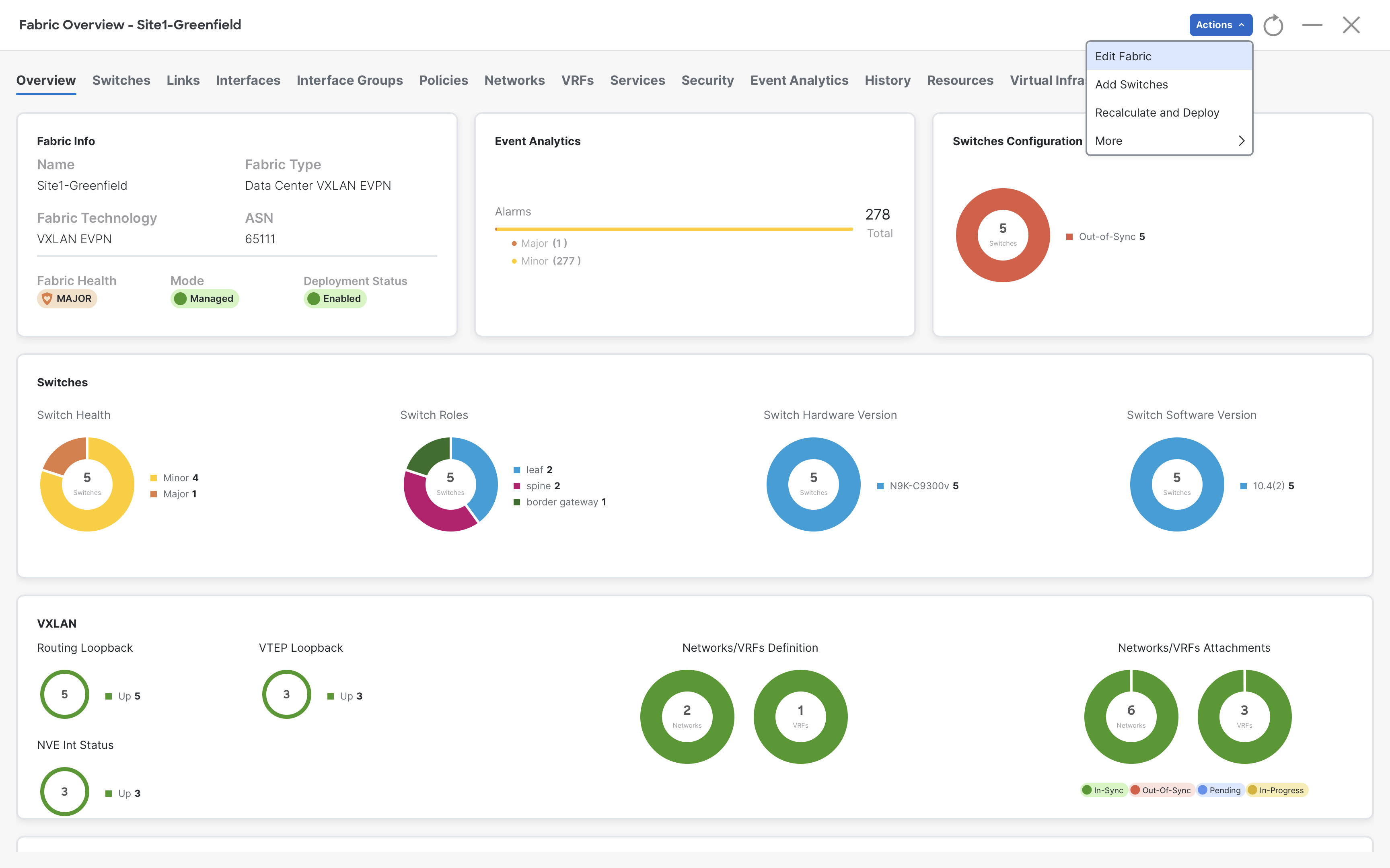
Task: Click the 2 Networks definition donut
Action: tap(687, 717)
